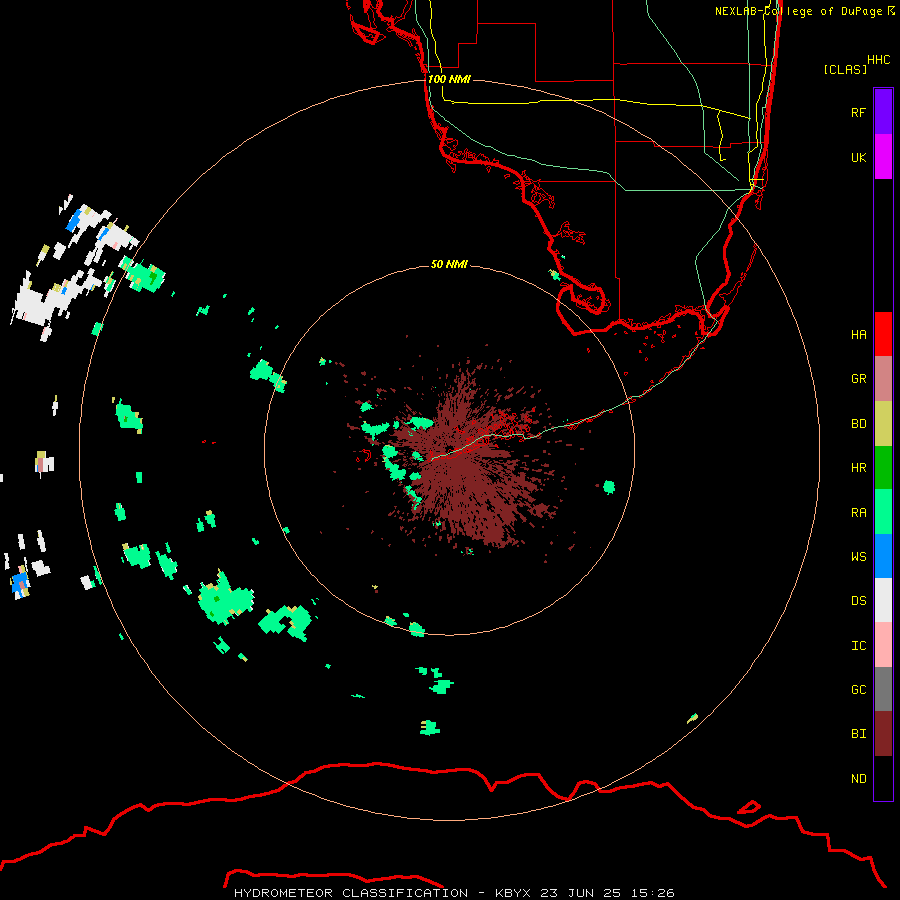Screen dimensions: 900x900
Task: Click the "WS" legend label
Action: point(858,556)
